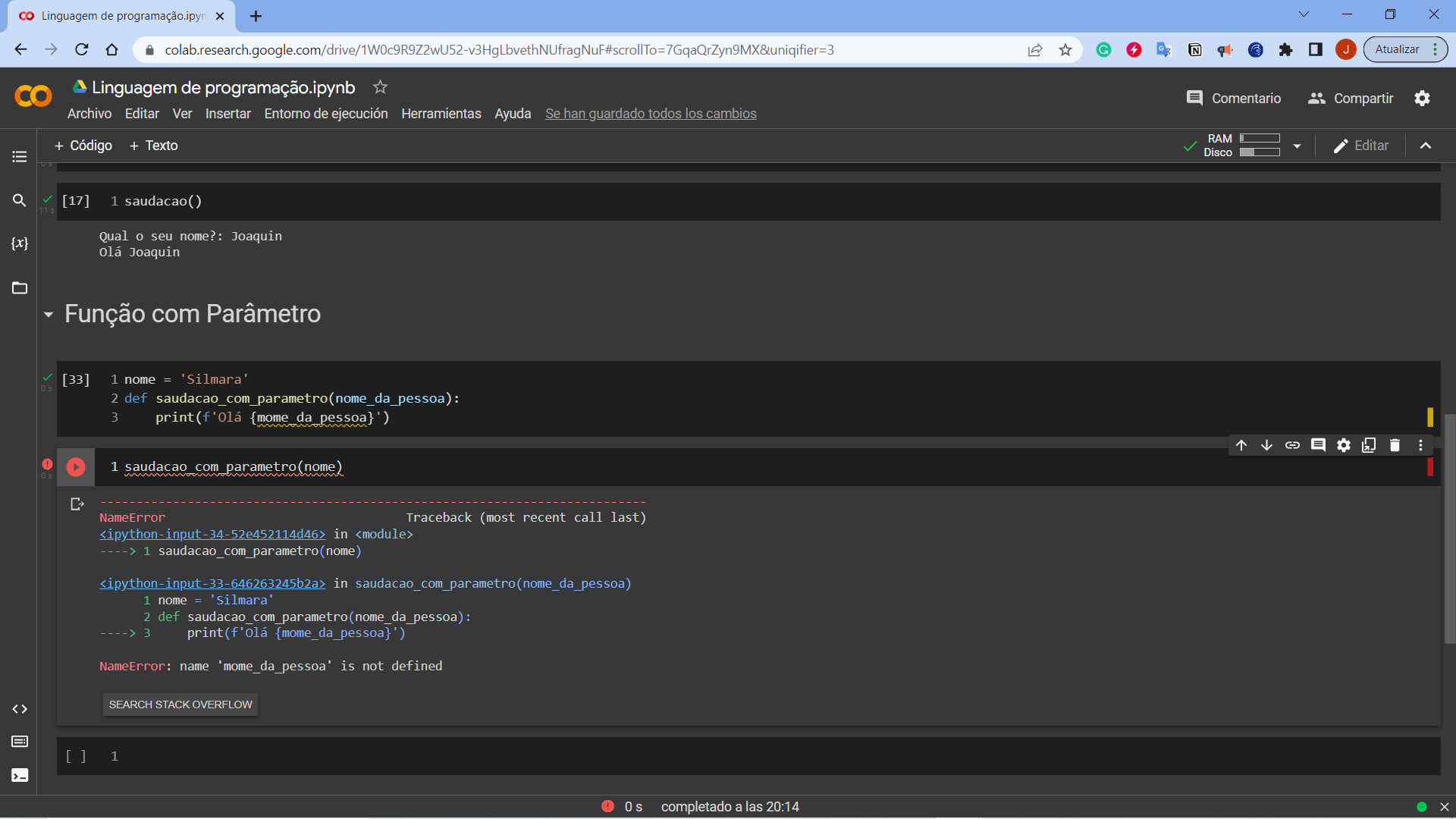Click SEARCH STACK OVERFLOW button
The width and height of the screenshot is (1456, 819).
(180, 704)
